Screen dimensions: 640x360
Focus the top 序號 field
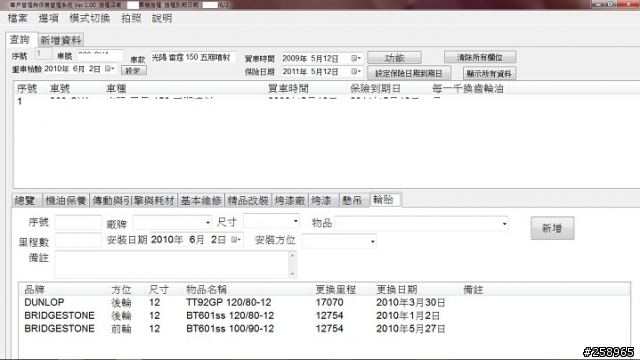pos(43,54)
